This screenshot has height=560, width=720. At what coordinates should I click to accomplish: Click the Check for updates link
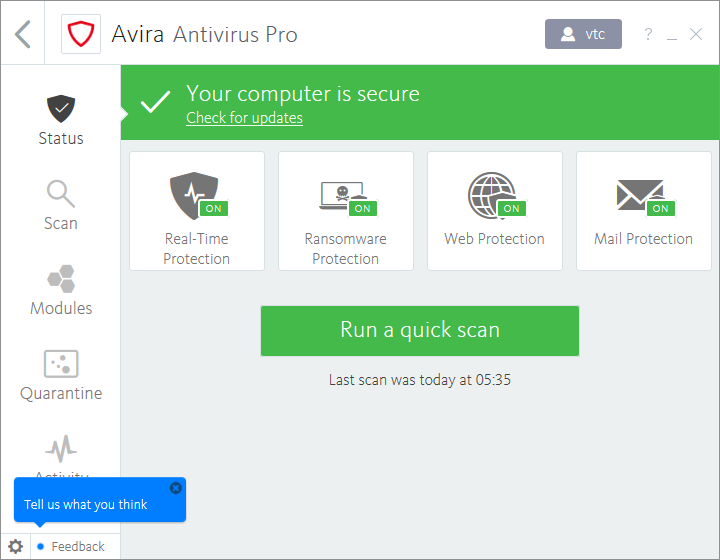tap(244, 118)
